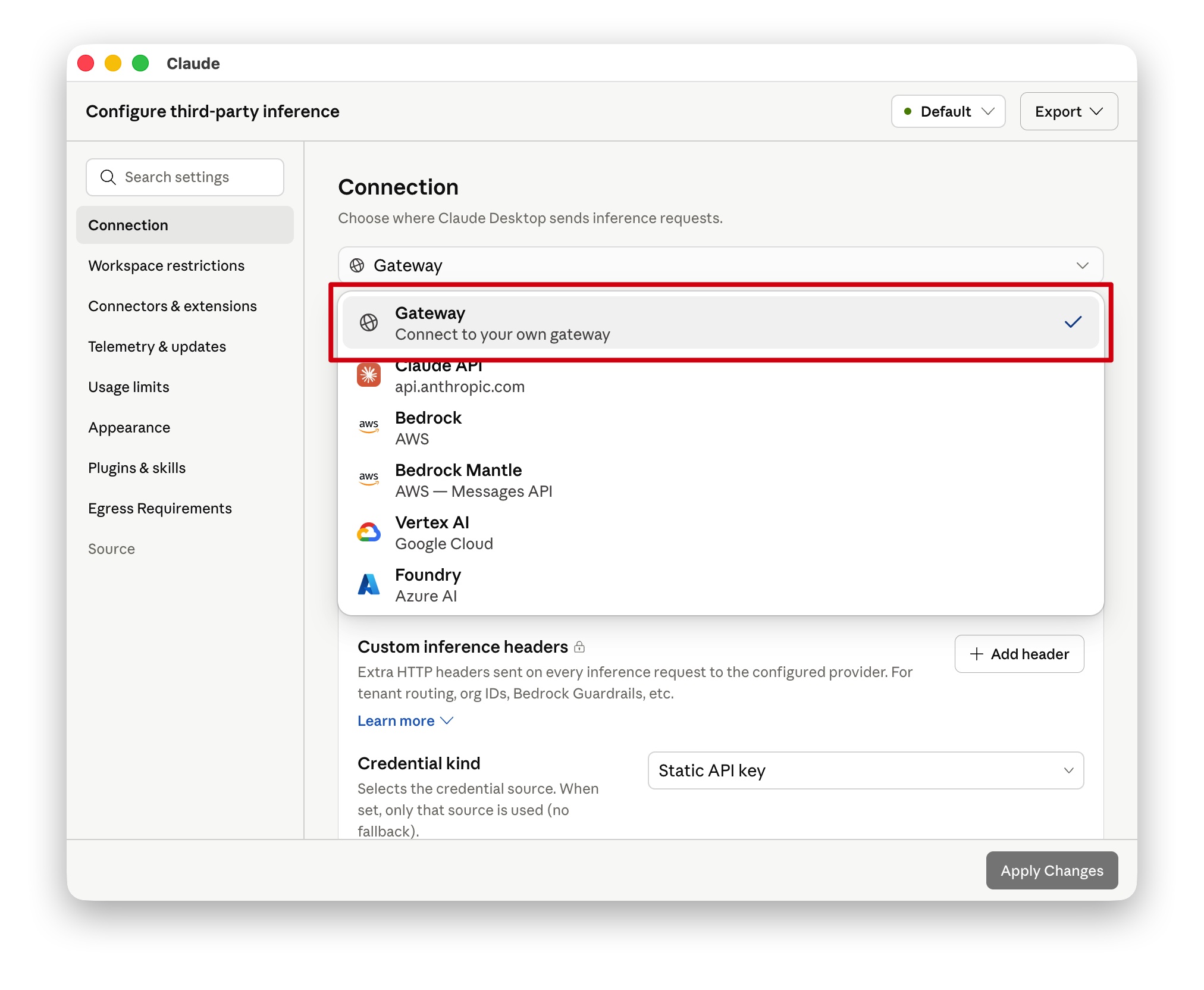
Task: Click the green zoom window button
Action: click(140, 63)
